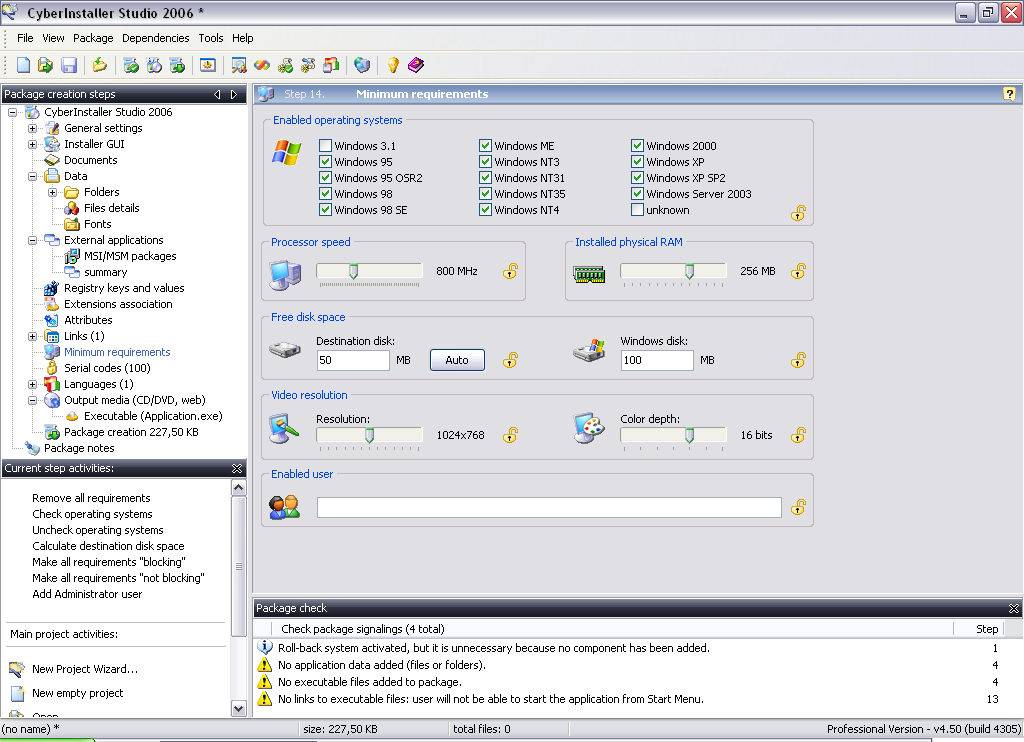
Task: Expand General settings tree node
Action: (x=32, y=128)
